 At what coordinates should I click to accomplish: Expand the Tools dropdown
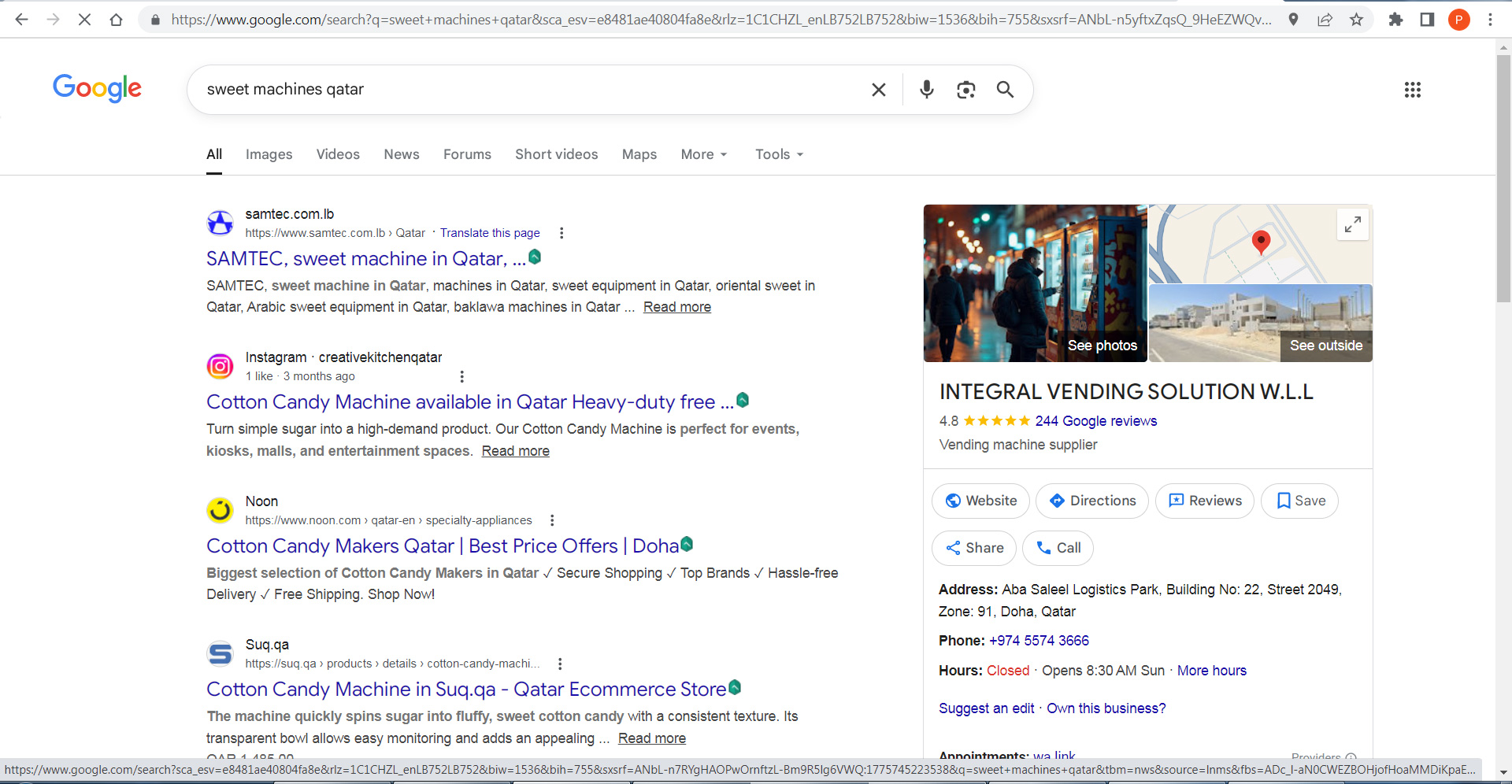[x=779, y=154]
